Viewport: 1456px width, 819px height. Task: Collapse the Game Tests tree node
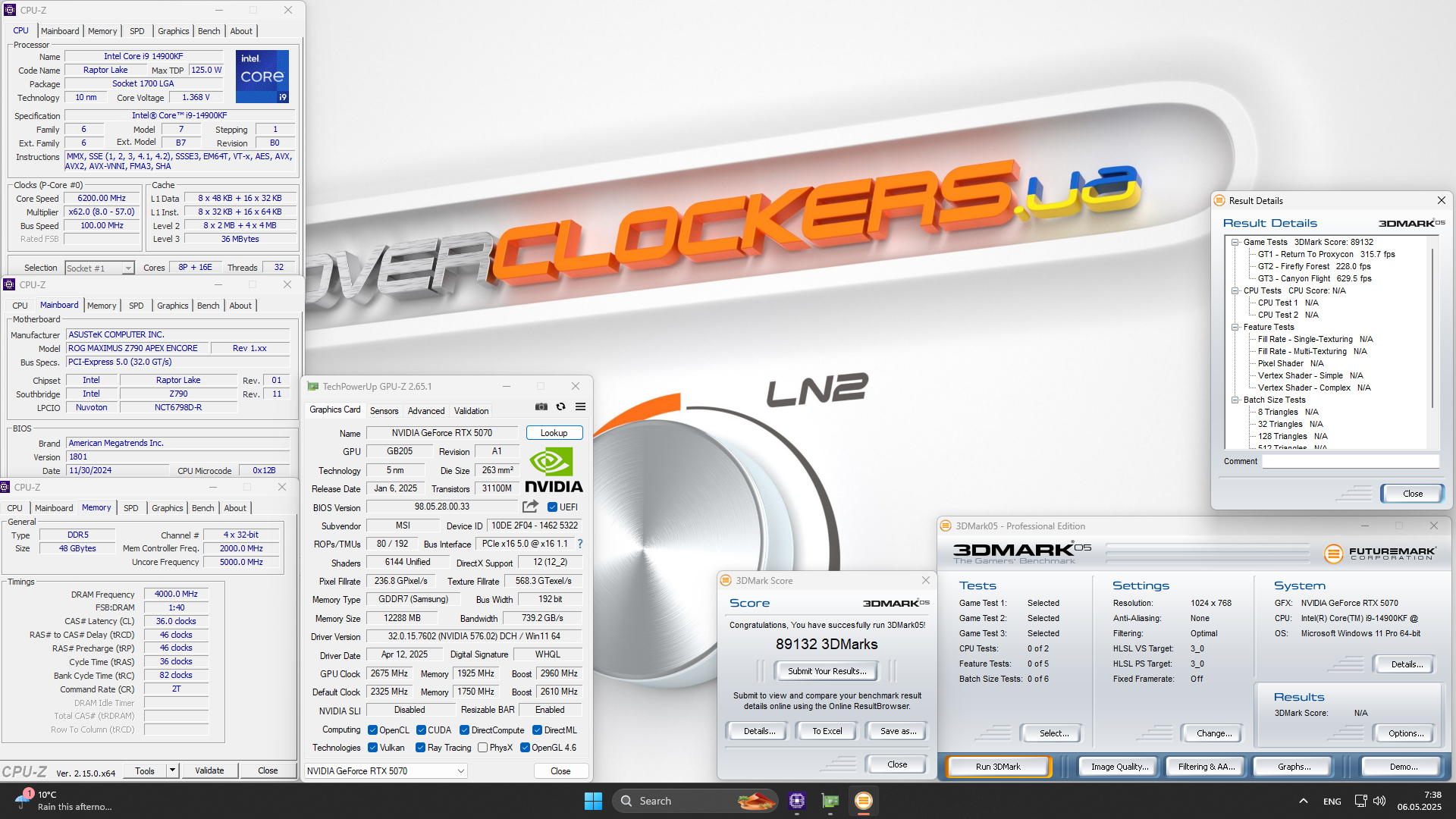point(1235,243)
